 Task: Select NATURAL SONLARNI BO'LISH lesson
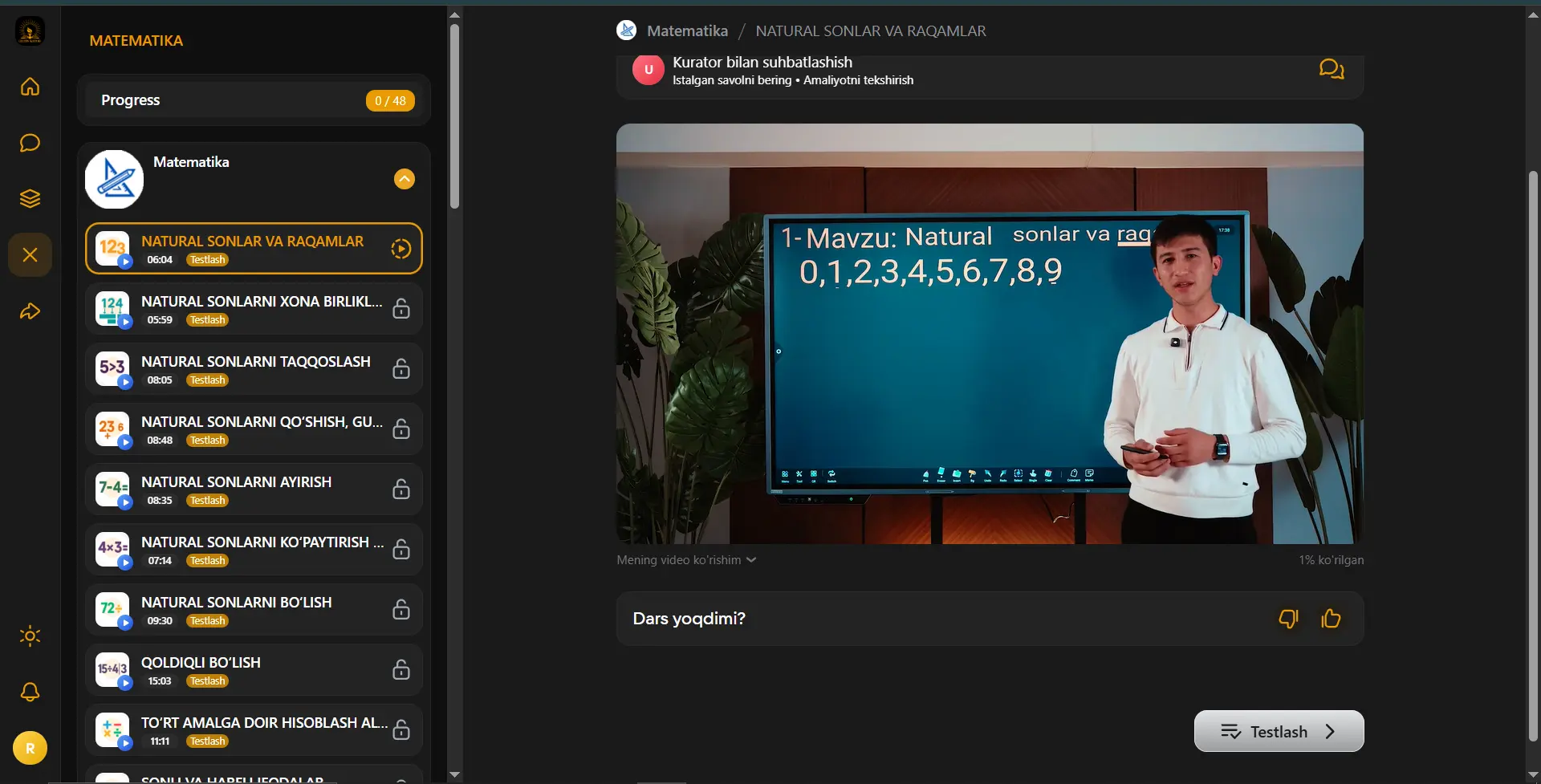point(254,610)
